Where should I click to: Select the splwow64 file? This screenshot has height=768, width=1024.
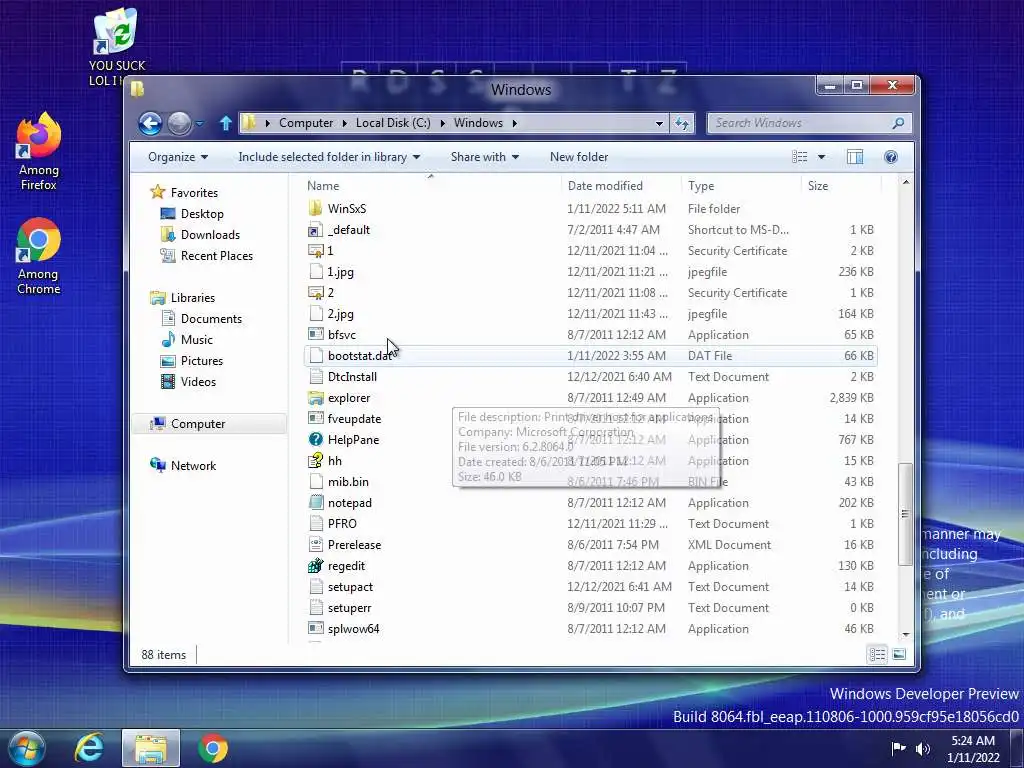353,629
